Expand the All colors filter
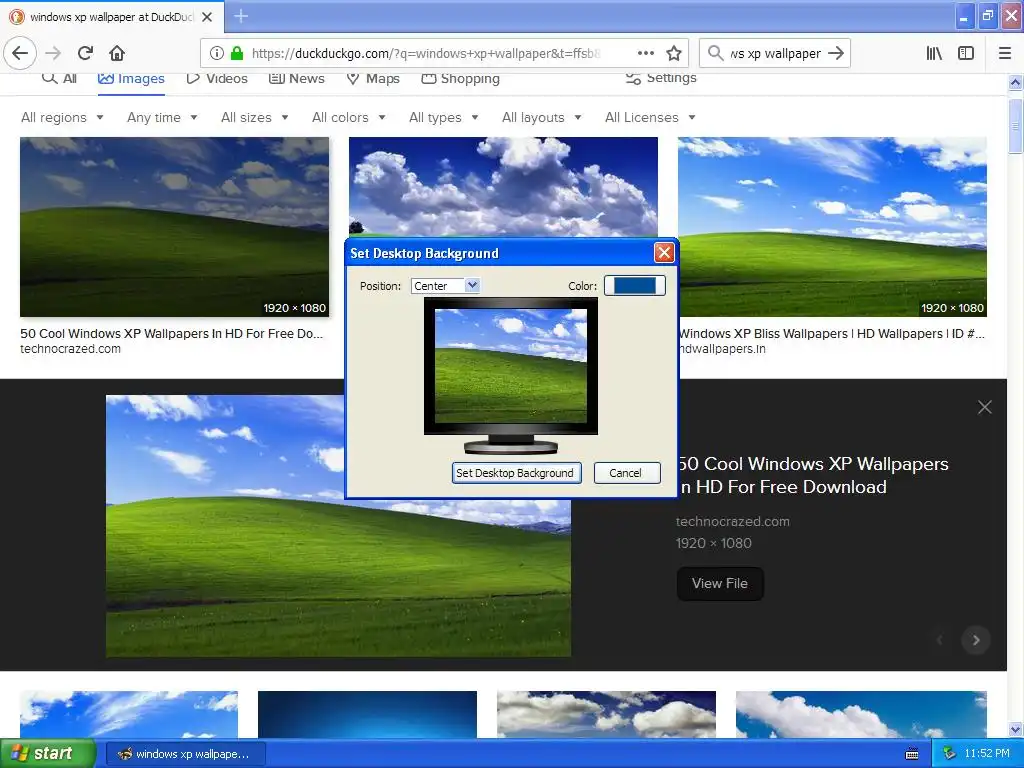 pyautogui.click(x=349, y=118)
